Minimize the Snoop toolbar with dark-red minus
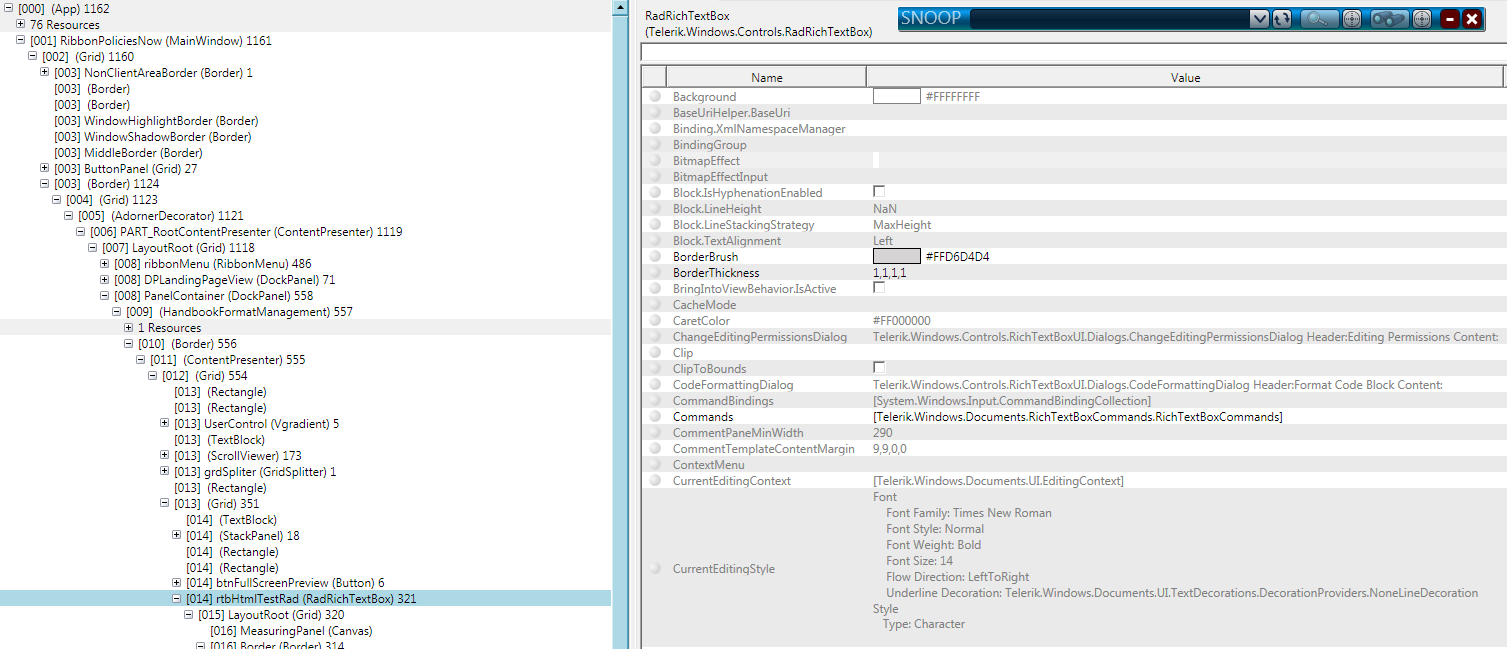The height and width of the screenshot is (649, 1507). click(x=1449, y=19)
